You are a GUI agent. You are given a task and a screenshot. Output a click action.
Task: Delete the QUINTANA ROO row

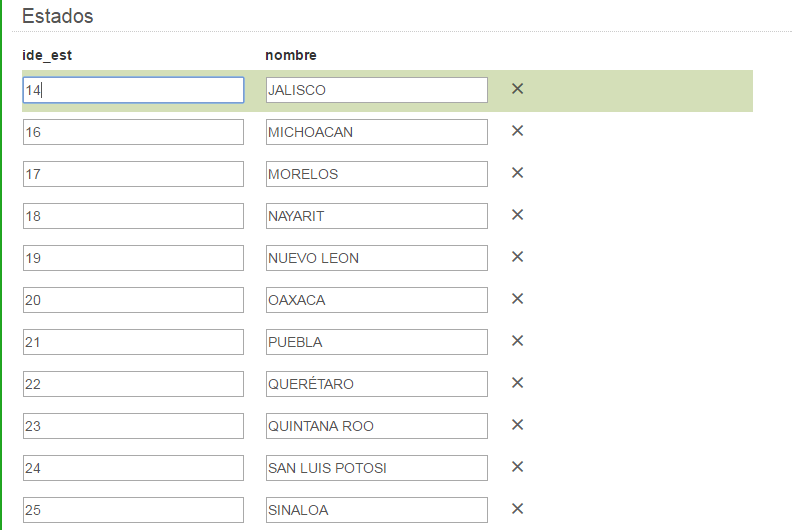[x=518, y=425]
